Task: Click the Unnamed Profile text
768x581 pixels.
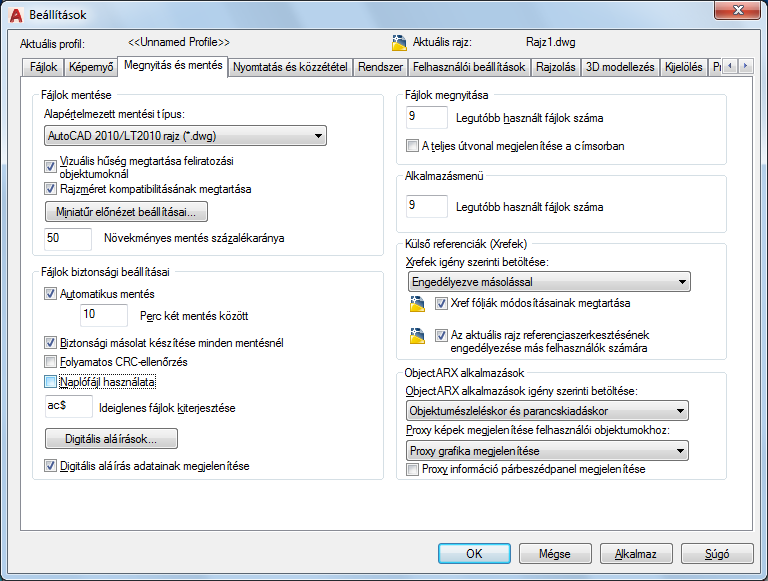Action: tap(179, 42)
